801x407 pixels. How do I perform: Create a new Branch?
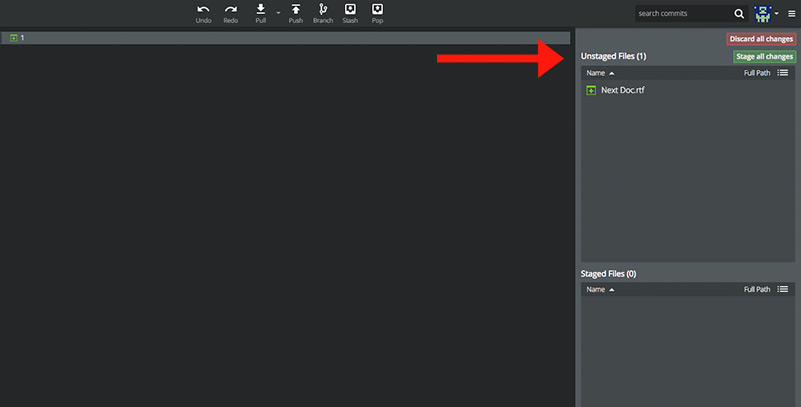pos(323,14)
